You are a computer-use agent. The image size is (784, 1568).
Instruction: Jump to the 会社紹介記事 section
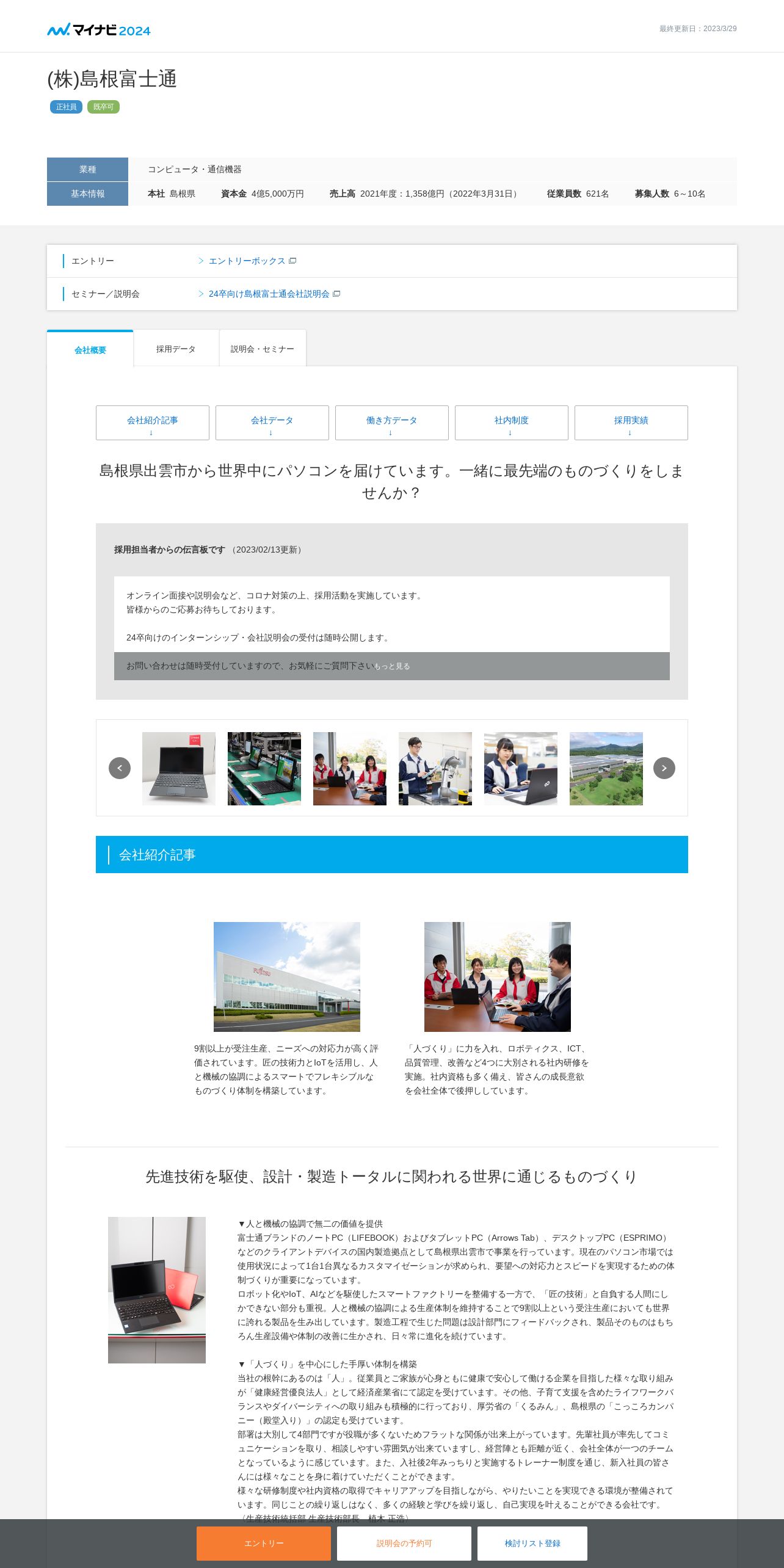pyautogui.click(x=153, y=423)
